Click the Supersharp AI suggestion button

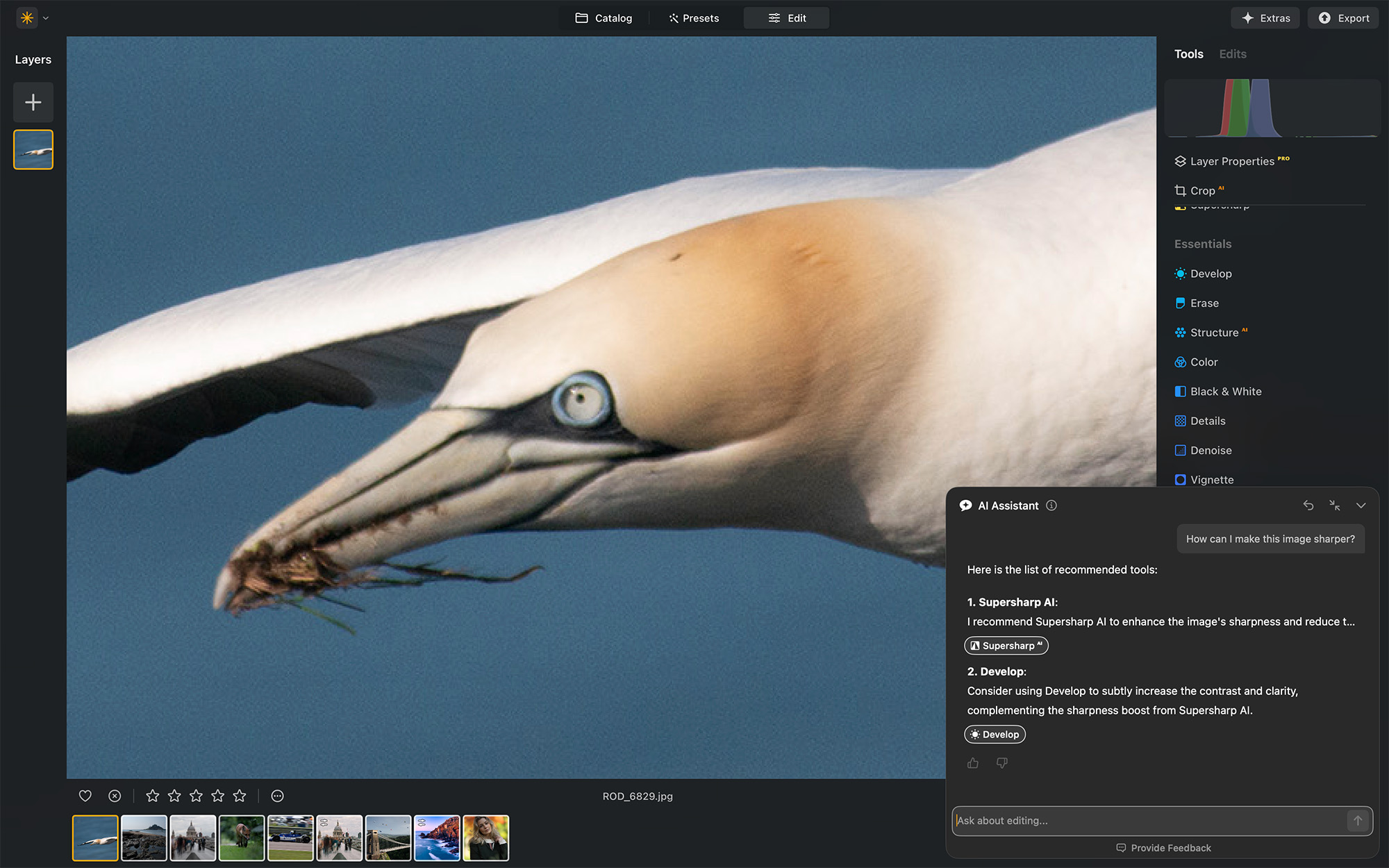pos(1006,645)
